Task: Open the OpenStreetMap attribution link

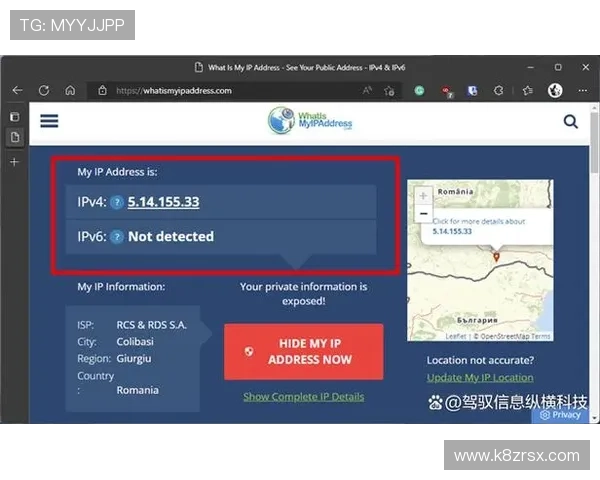Action: [x=503, y=336]
